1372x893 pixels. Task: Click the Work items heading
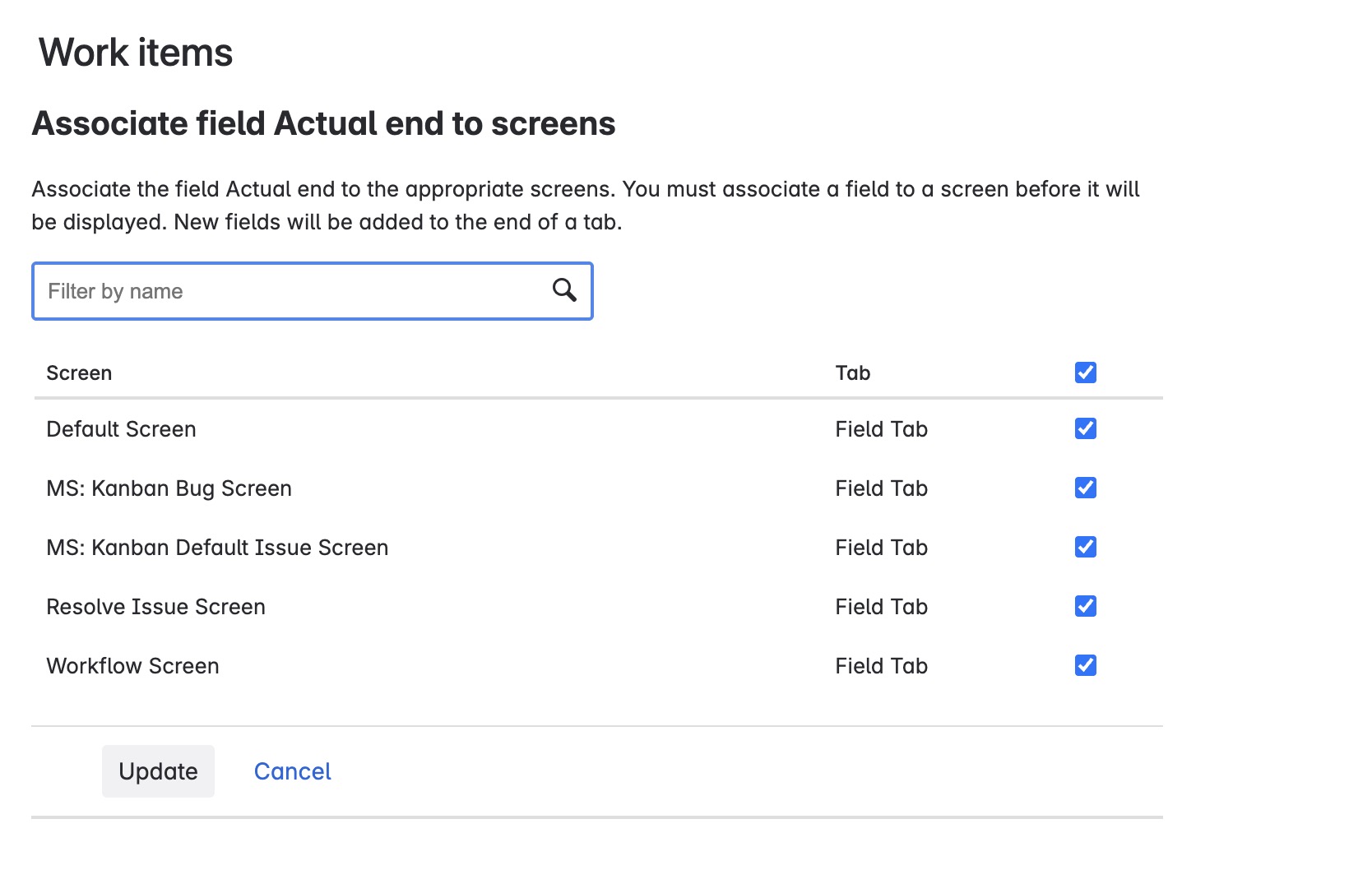click(x=136, y=53)
